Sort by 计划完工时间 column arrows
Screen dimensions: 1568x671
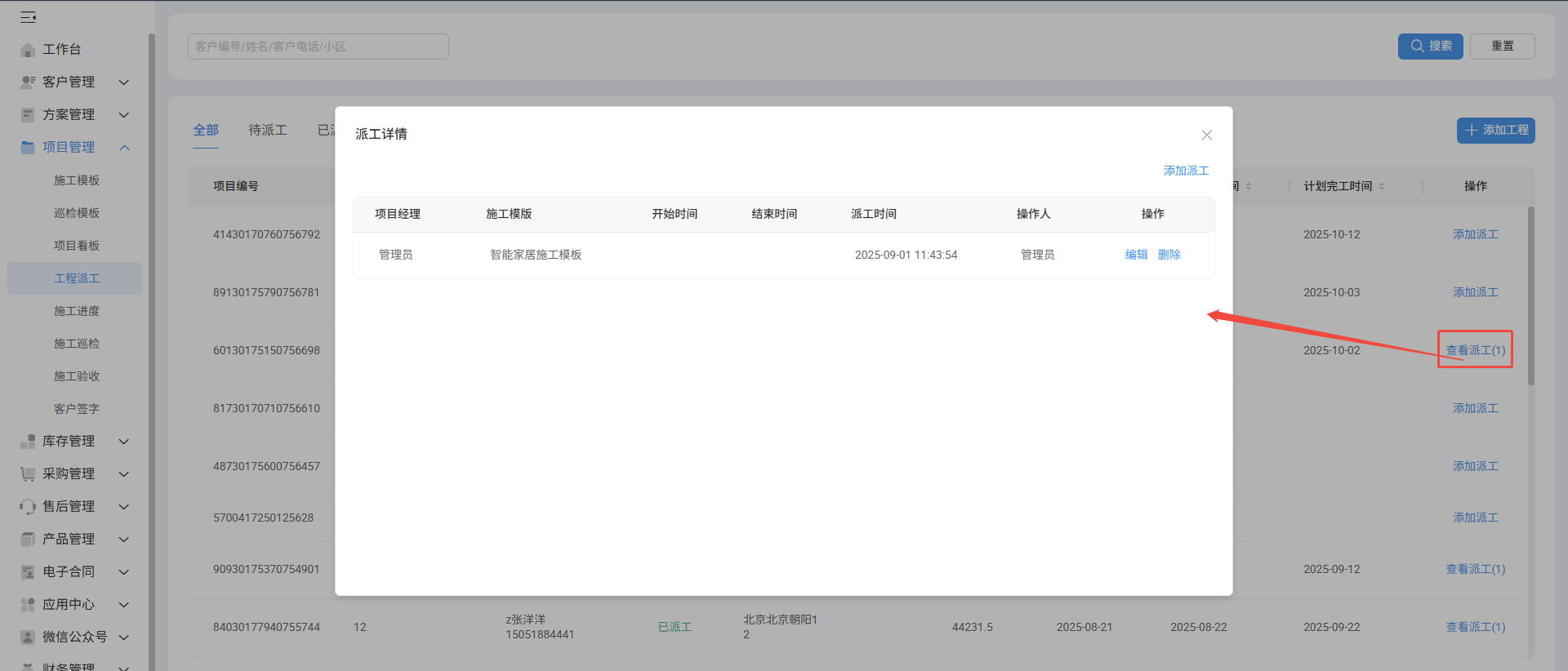pos(1382,186)
